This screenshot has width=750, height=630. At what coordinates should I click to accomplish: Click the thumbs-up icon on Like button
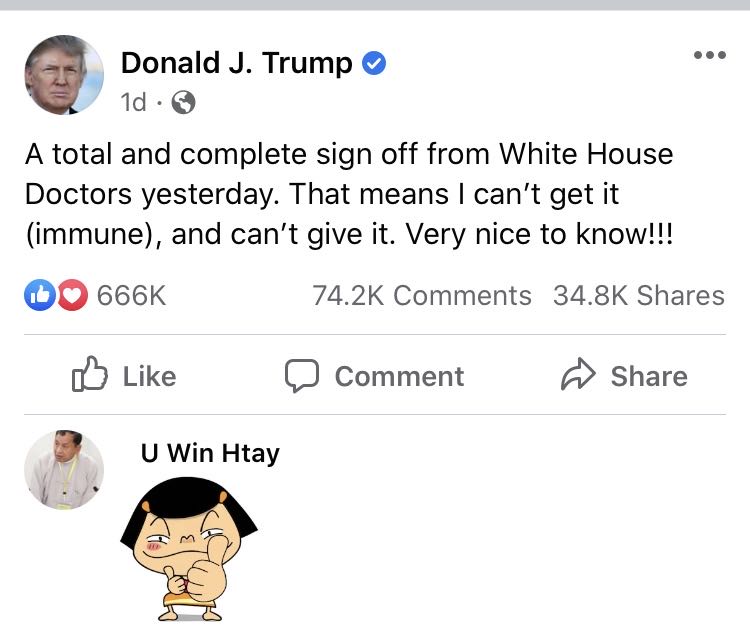coord(90,375)
